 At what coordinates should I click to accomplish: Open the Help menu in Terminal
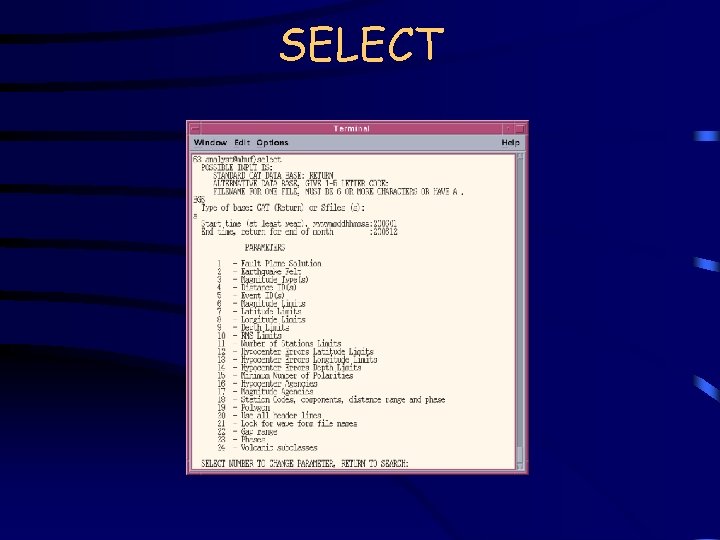(x=510, y=142)
